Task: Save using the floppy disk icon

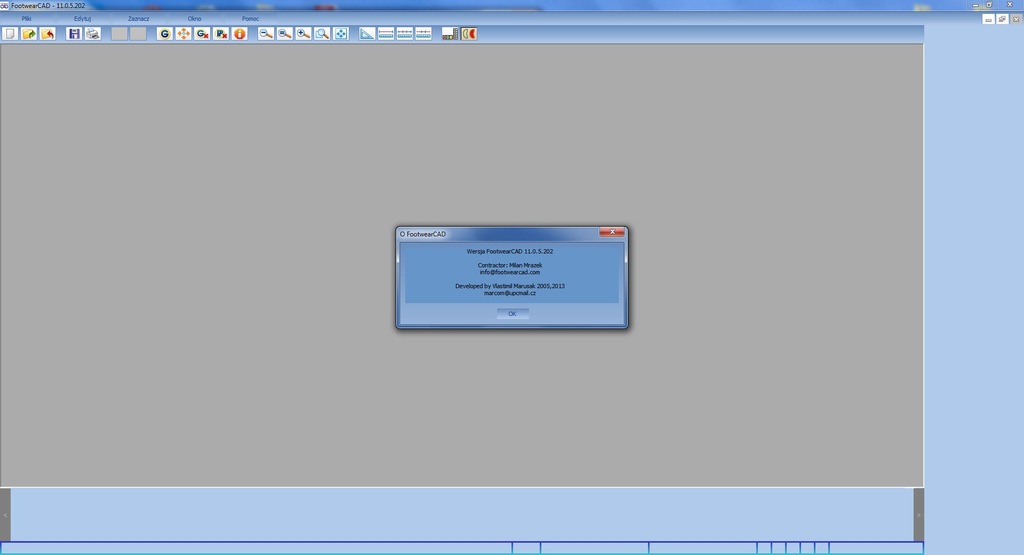Action: tap(74, 34)
